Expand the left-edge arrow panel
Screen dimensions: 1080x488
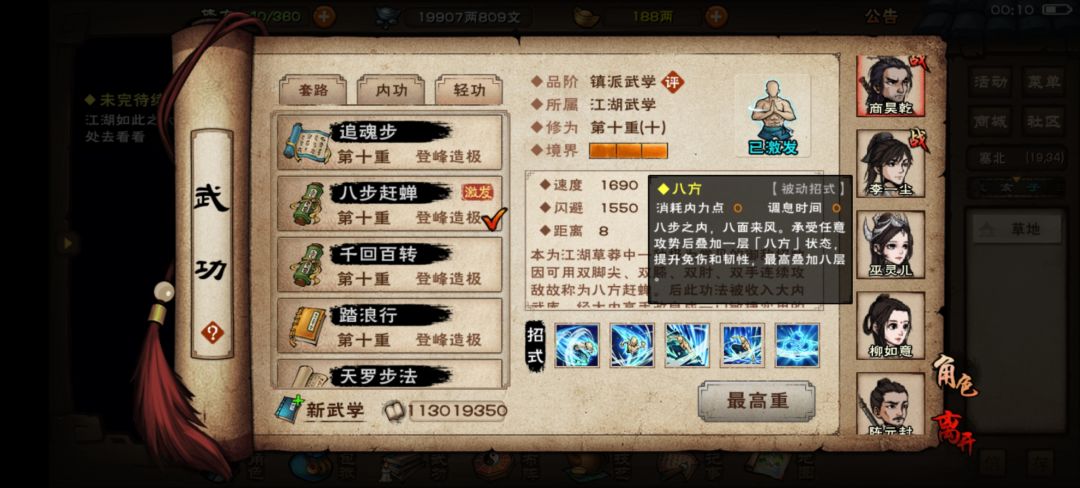click(69, 242)
